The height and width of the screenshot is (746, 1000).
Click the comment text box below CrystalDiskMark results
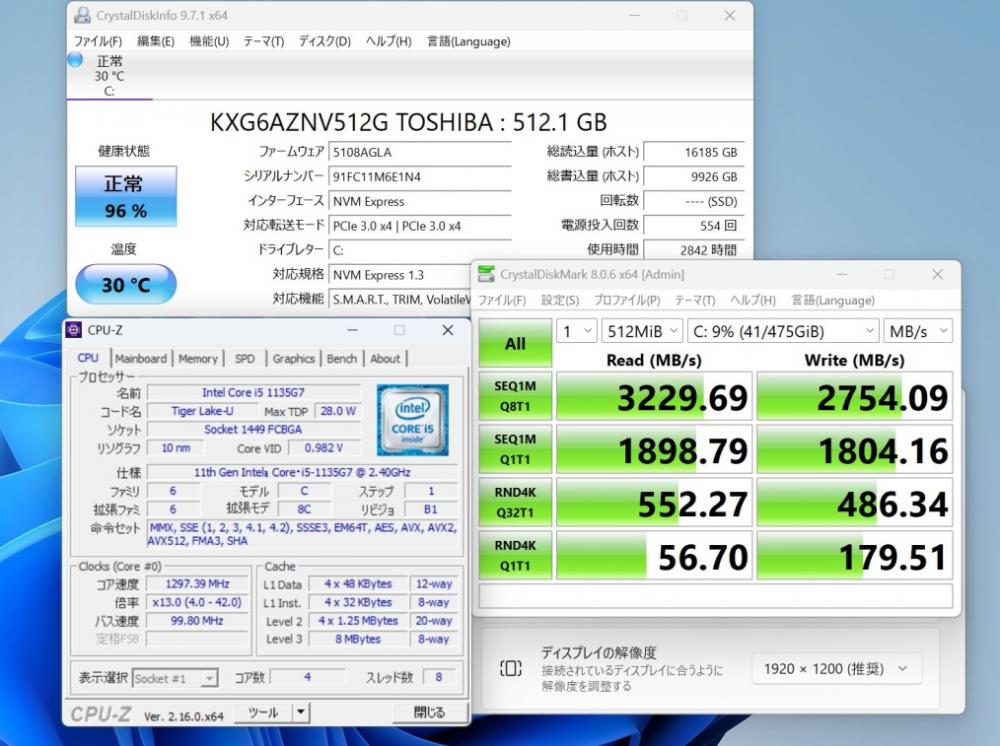point(716,596)
